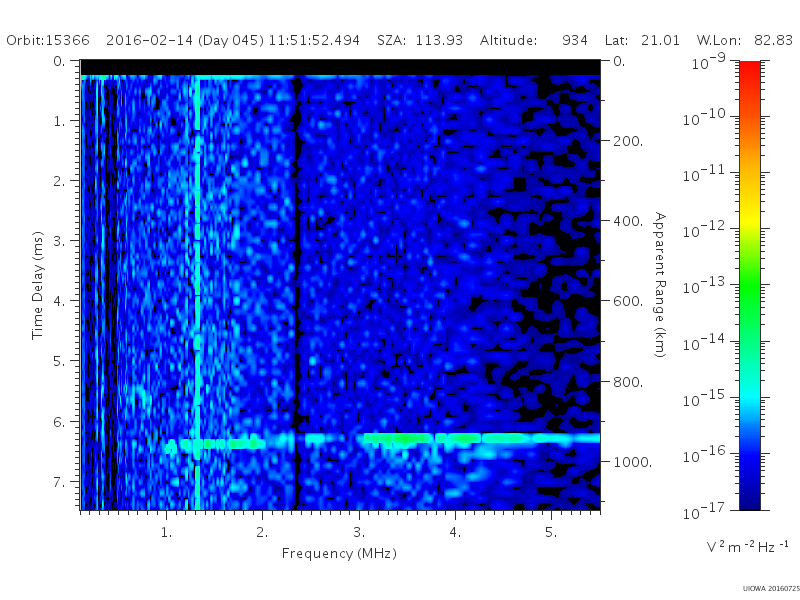Click the 'Frequency (MHz)' axis label

coord(339,553)
